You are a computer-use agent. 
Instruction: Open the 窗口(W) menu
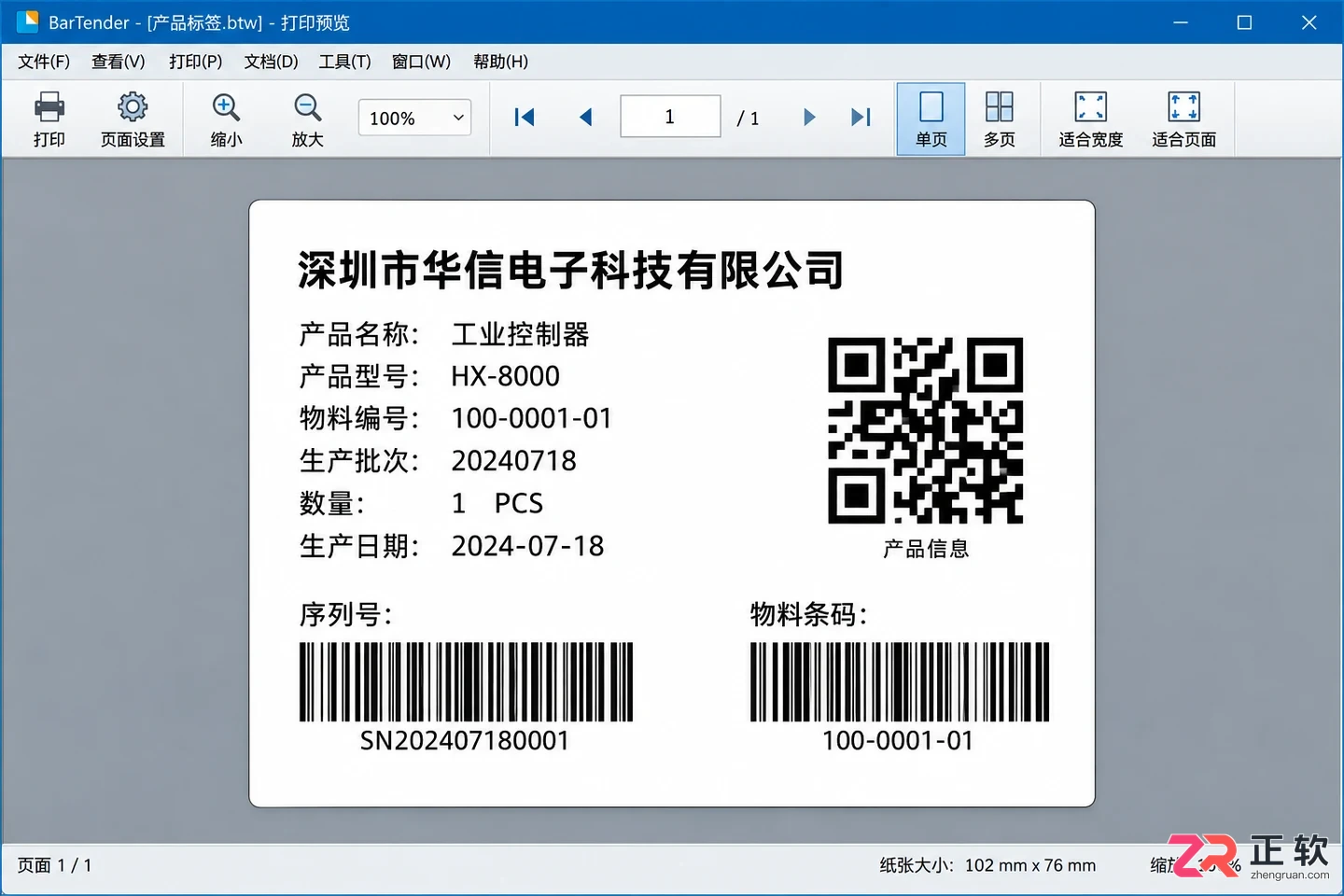click(x=422, y=62)
